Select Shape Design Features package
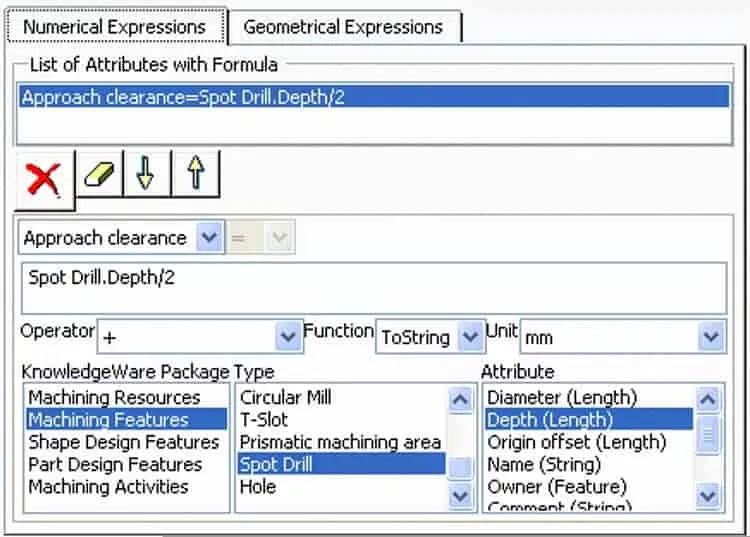This screenshot has height=537, width=750. pos(126,442)
